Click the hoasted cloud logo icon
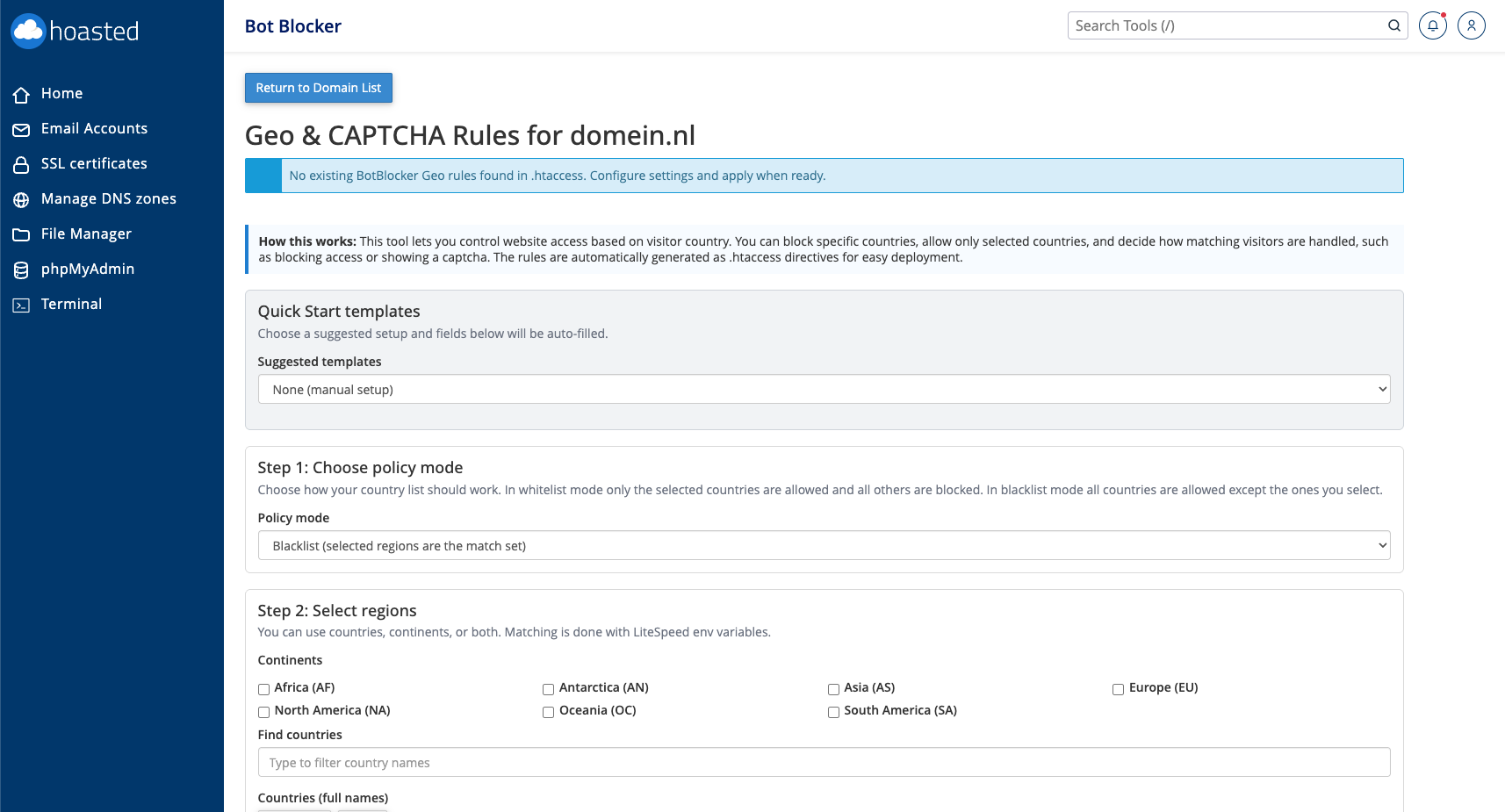 28,31
